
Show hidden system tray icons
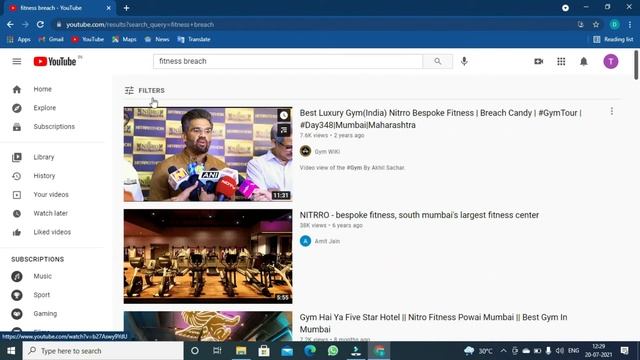pos(503,351)
